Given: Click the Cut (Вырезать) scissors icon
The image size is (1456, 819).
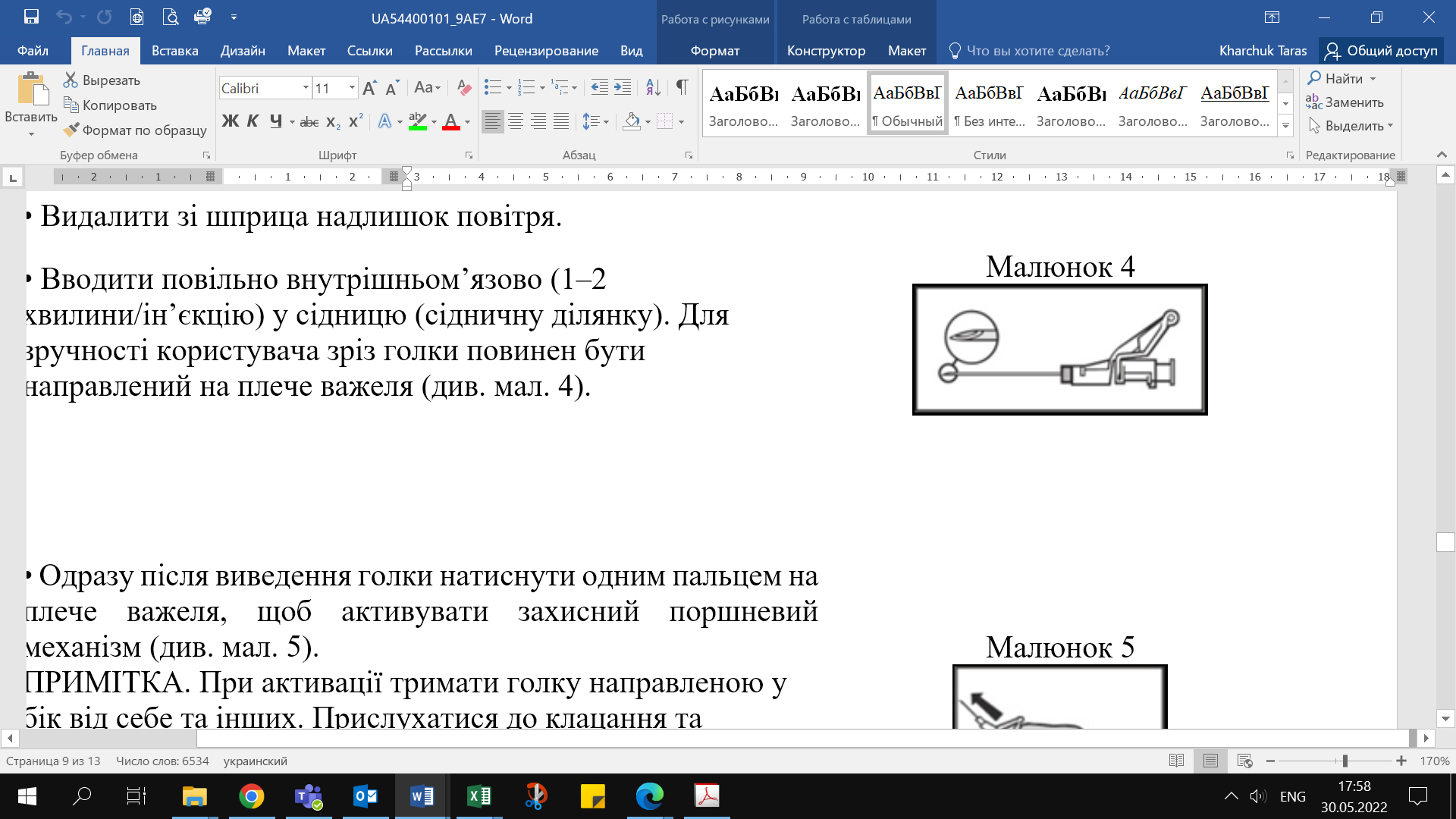Looking at the screenshot, I should (x=71, y=80).
